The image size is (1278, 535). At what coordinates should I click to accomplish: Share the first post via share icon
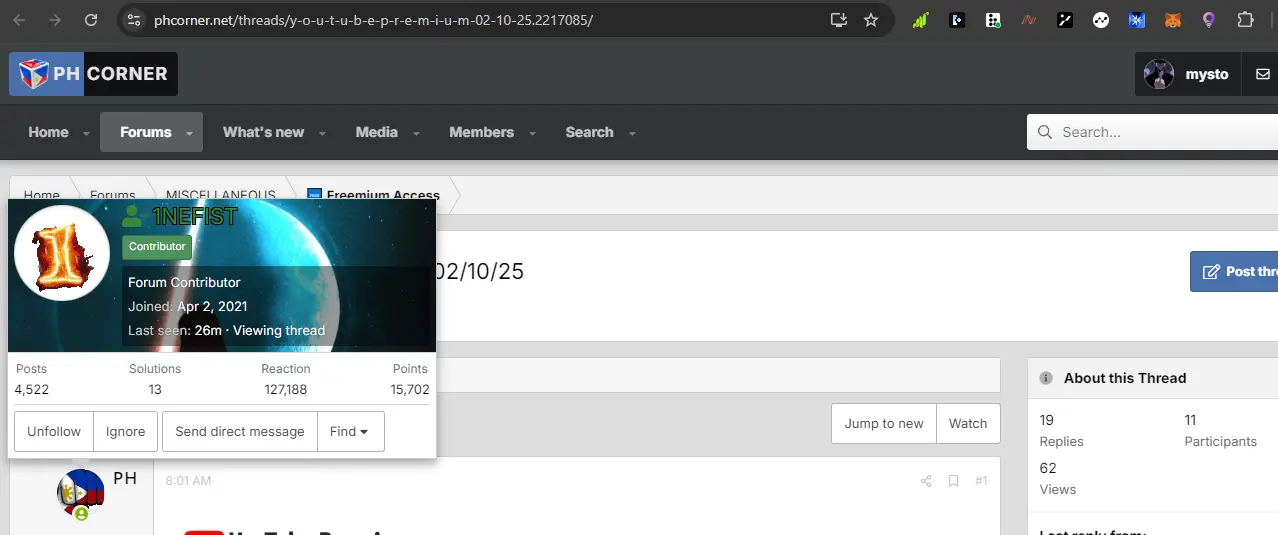[x=926, y=481]
